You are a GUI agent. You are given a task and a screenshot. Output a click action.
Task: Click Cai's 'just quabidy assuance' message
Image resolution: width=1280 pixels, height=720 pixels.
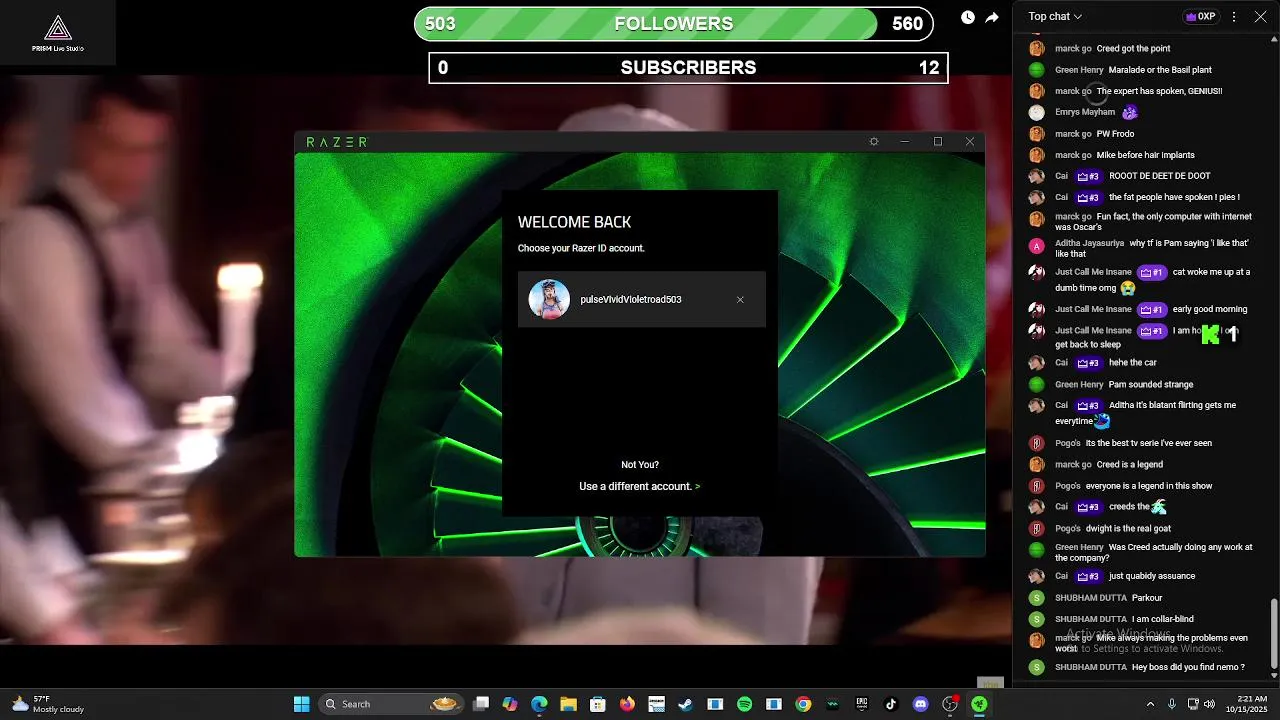[x=1152, y=576]
